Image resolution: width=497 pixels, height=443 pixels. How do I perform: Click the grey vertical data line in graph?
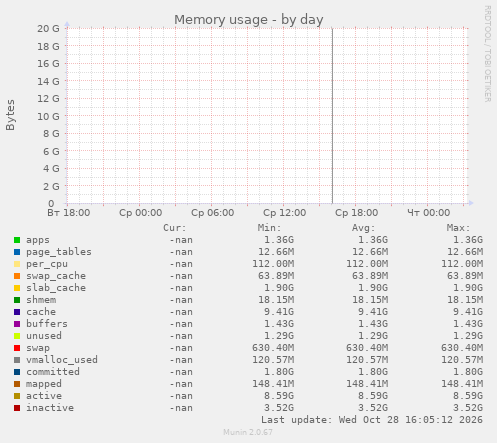point(332,116)
